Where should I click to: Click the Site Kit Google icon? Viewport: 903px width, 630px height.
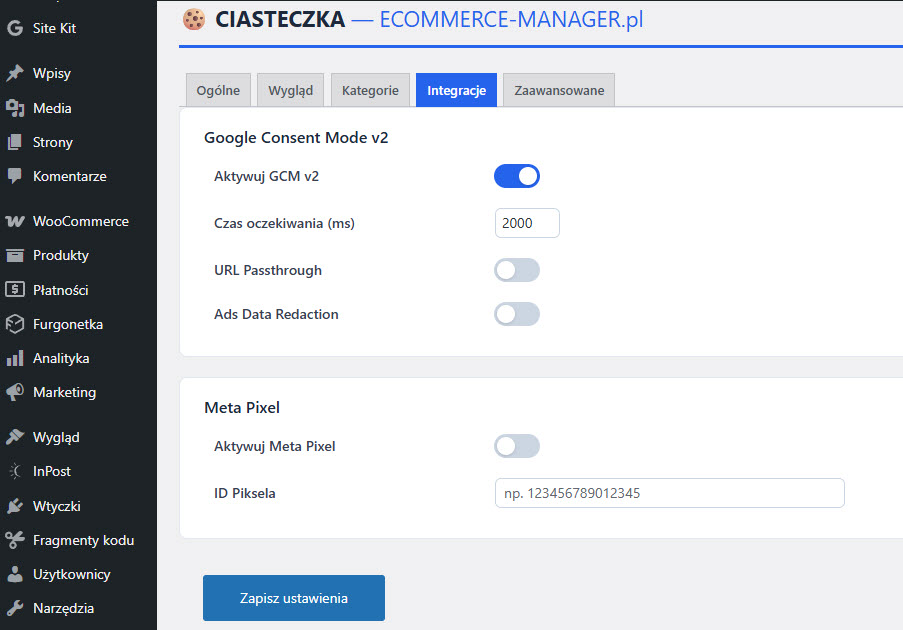(15, 28)
